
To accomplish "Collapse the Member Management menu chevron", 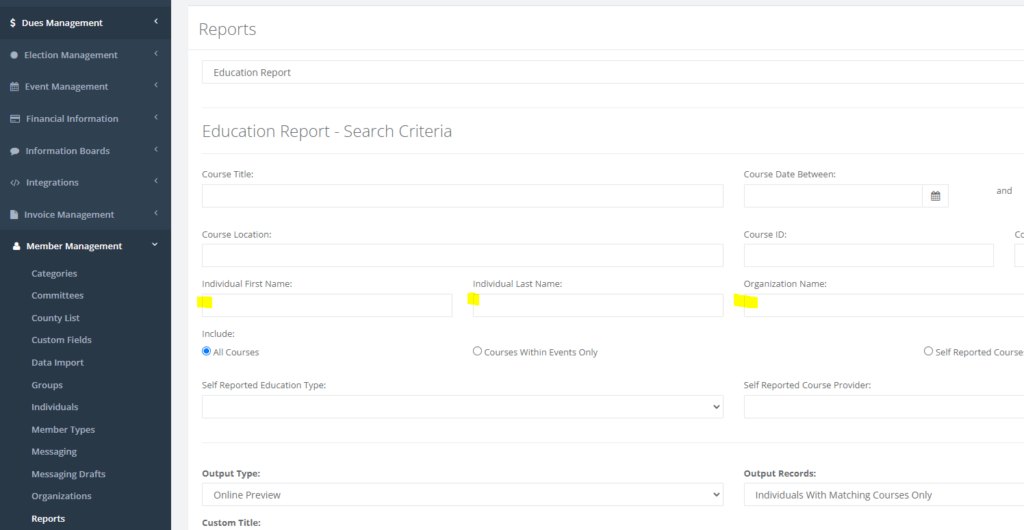I will tap(155, 245).
